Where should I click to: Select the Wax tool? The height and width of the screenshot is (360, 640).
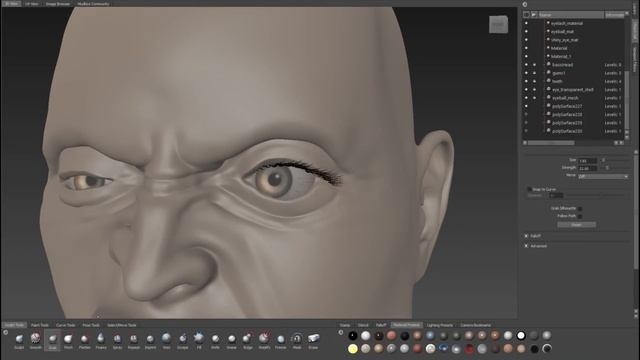click(x=166, y=340)
